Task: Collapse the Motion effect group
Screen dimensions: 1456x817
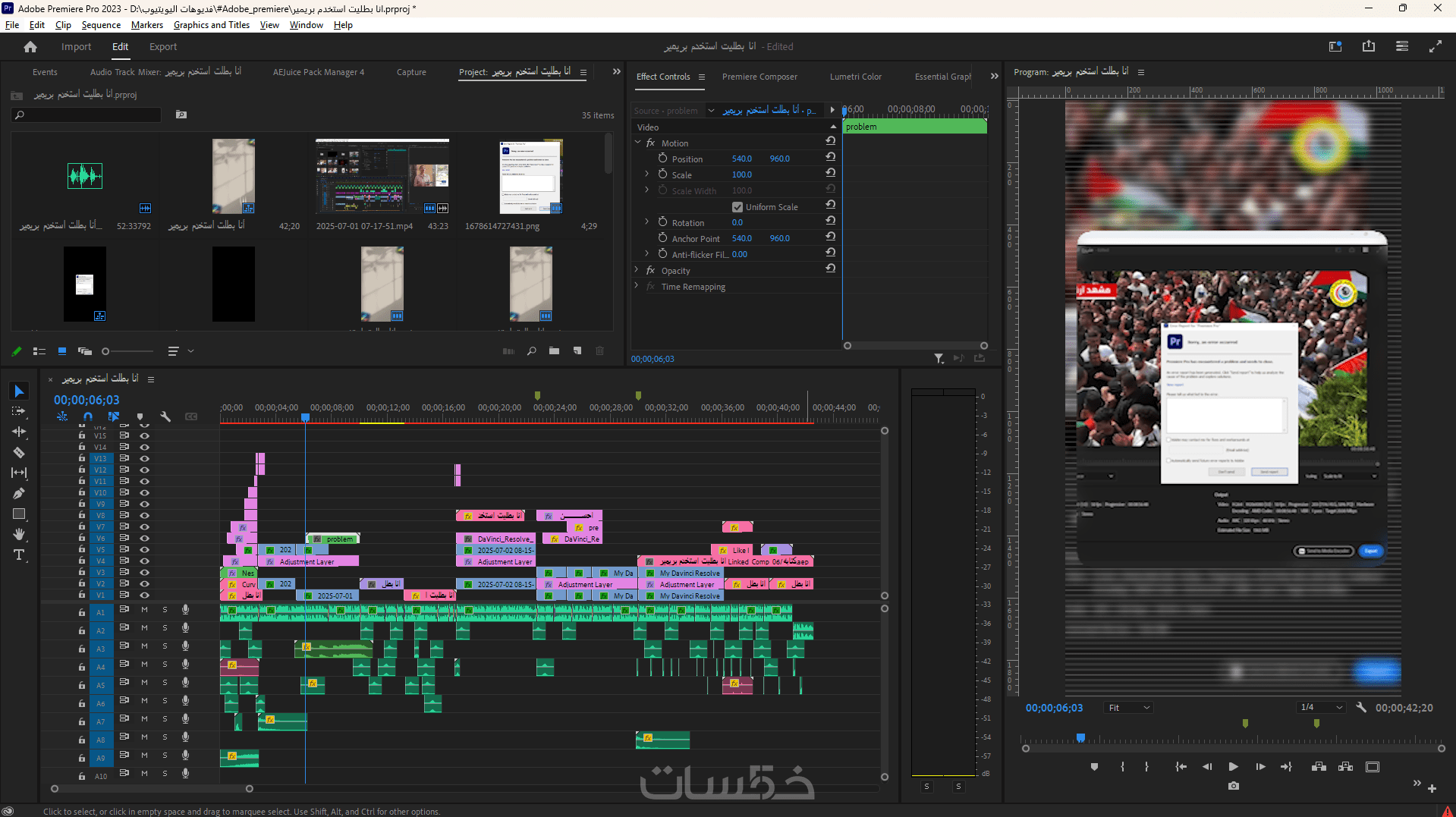Action: (637, 143)
